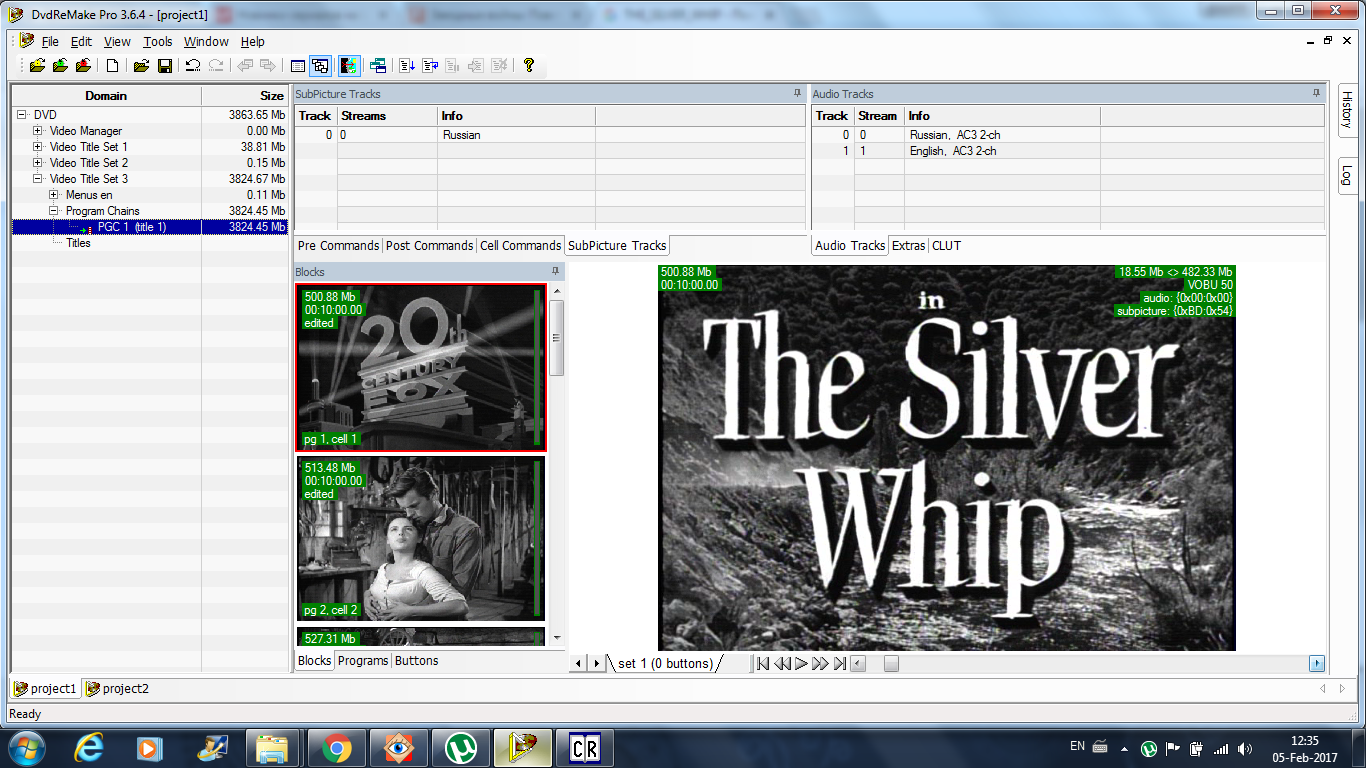1366x768 pixels.
Task: Click the red-arrow export folder toolbar icon
Action: click(83, 66)
